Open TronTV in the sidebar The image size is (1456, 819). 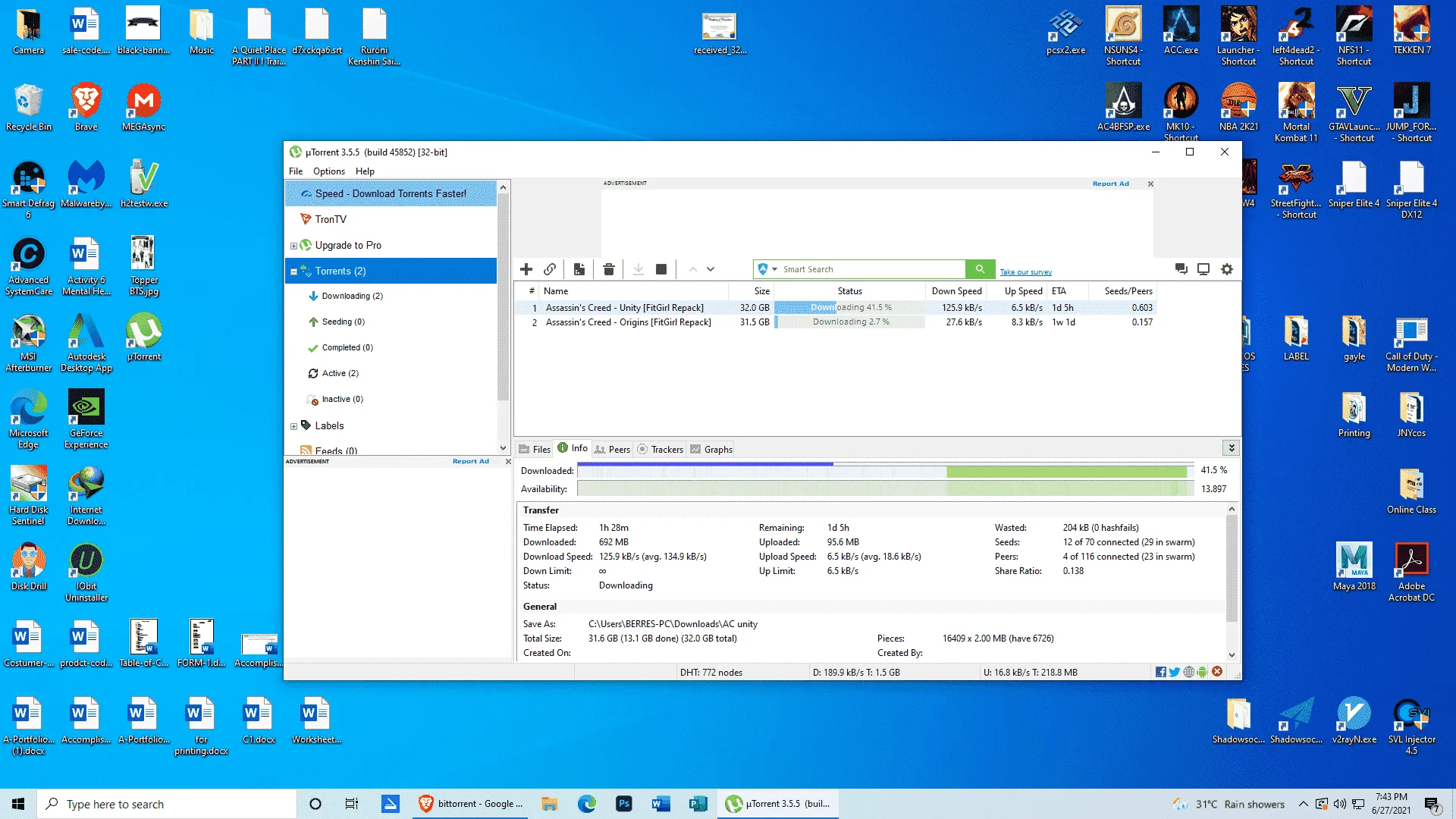click(331, 219)
